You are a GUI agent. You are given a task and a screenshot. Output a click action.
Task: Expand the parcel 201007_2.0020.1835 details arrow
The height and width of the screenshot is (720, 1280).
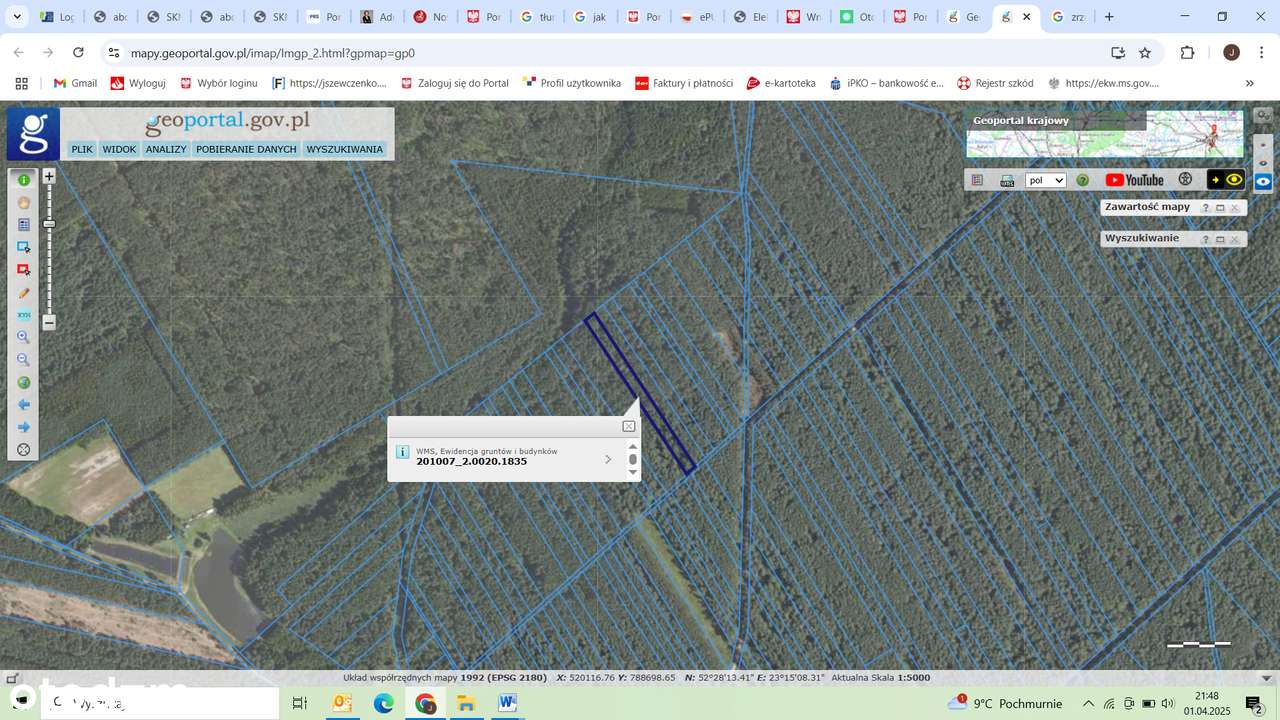click(x=608, y=460)
